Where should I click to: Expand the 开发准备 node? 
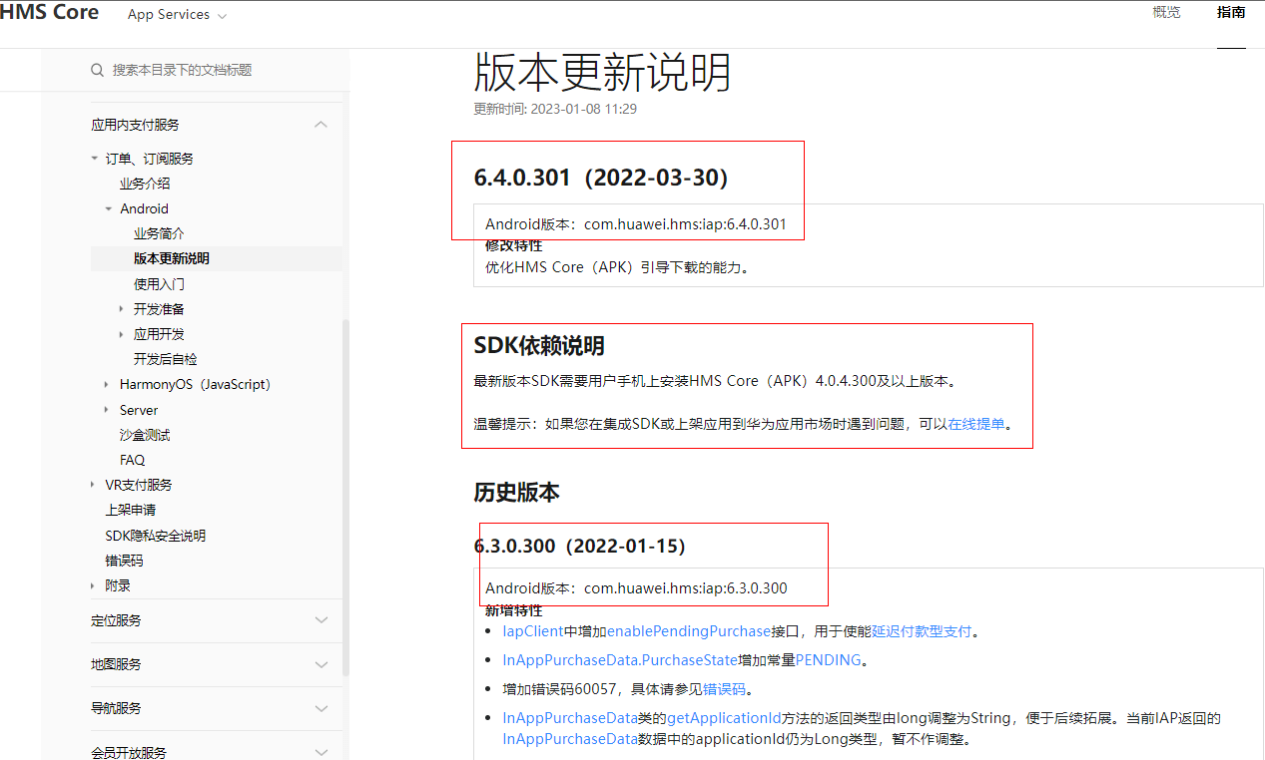(x=122, y=309)
